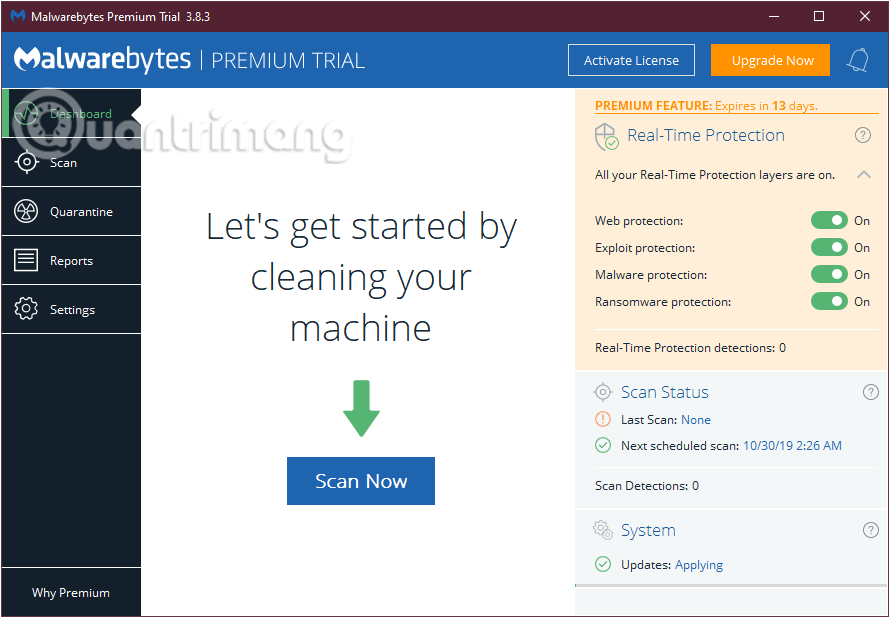The image size is (890, 618).
Task: Open the Settings section
Action: pos(72,309)
